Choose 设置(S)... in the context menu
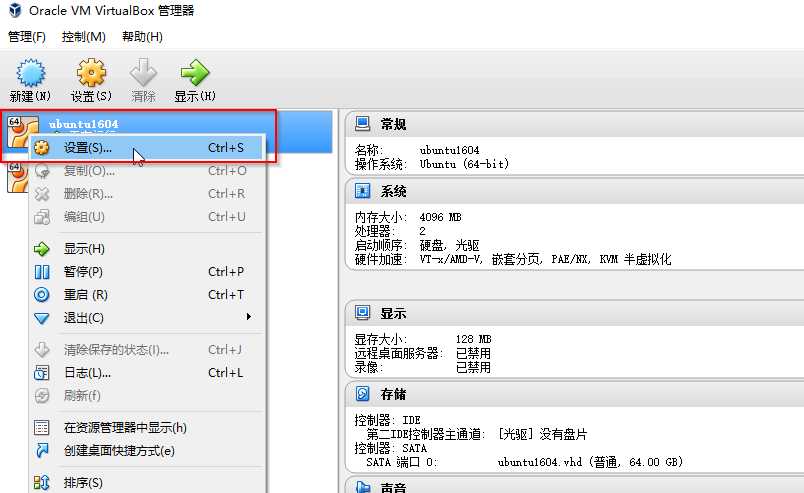This screenshot has width=804, height=493. [147, 148]
